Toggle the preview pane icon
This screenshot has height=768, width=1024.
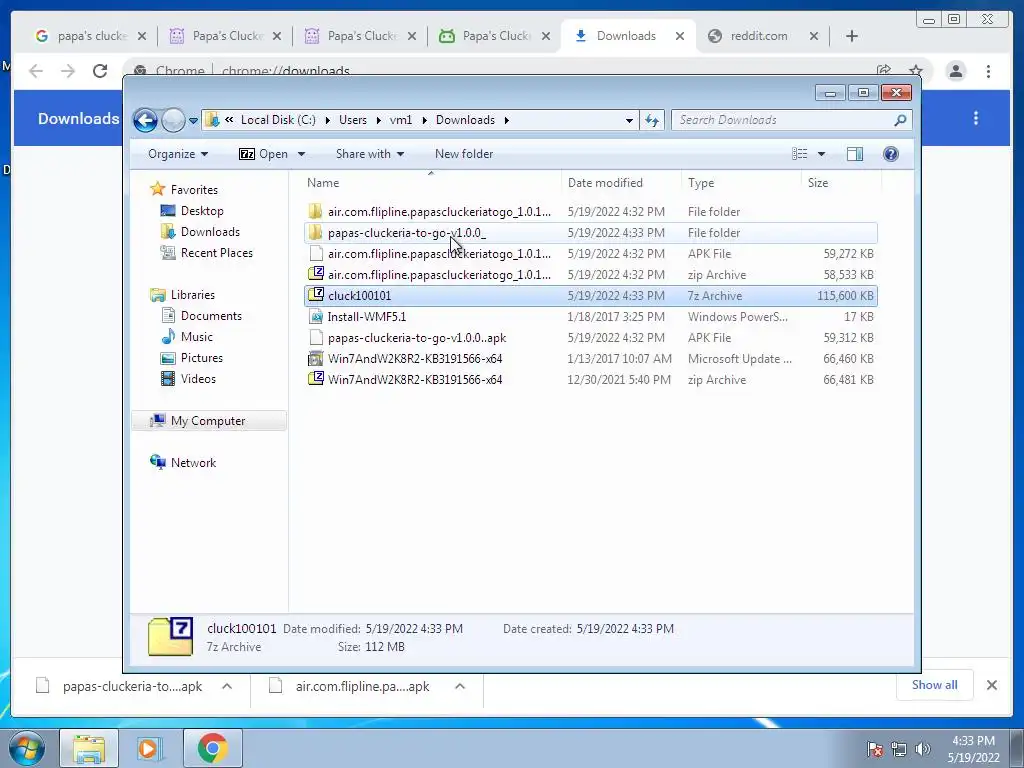pos(855,154)
